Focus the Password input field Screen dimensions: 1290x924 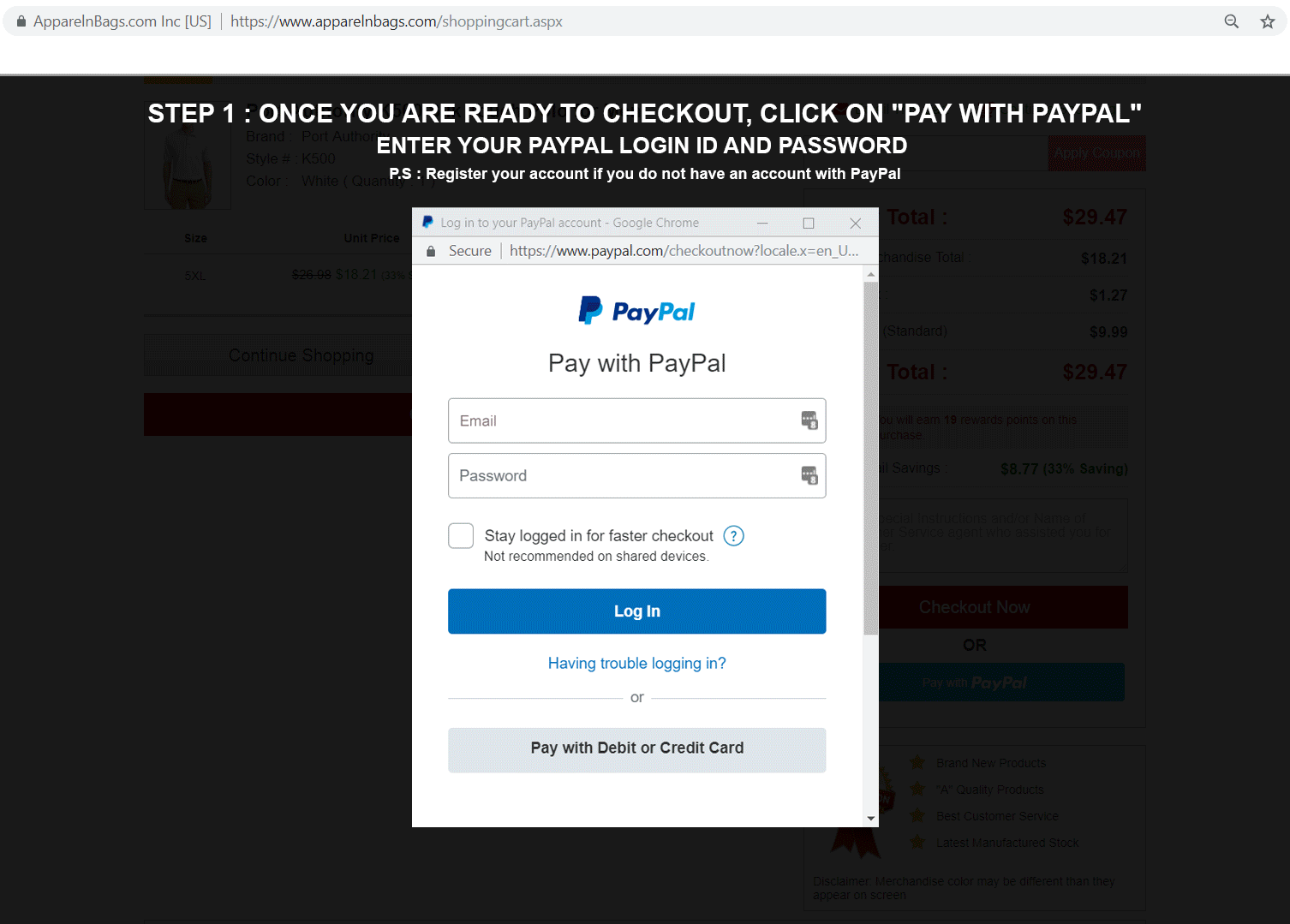point(637,475)
